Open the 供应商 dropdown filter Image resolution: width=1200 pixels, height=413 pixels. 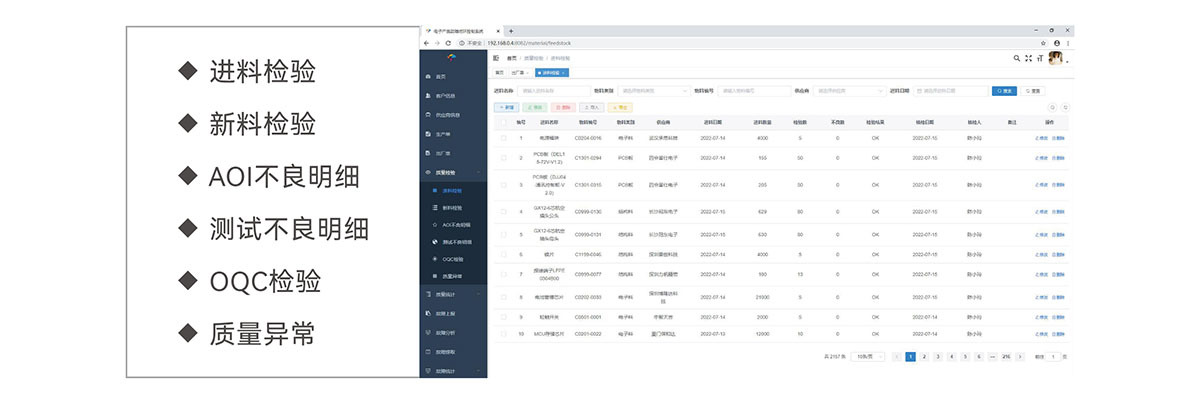pyautogui.click(x=848, y=91)
